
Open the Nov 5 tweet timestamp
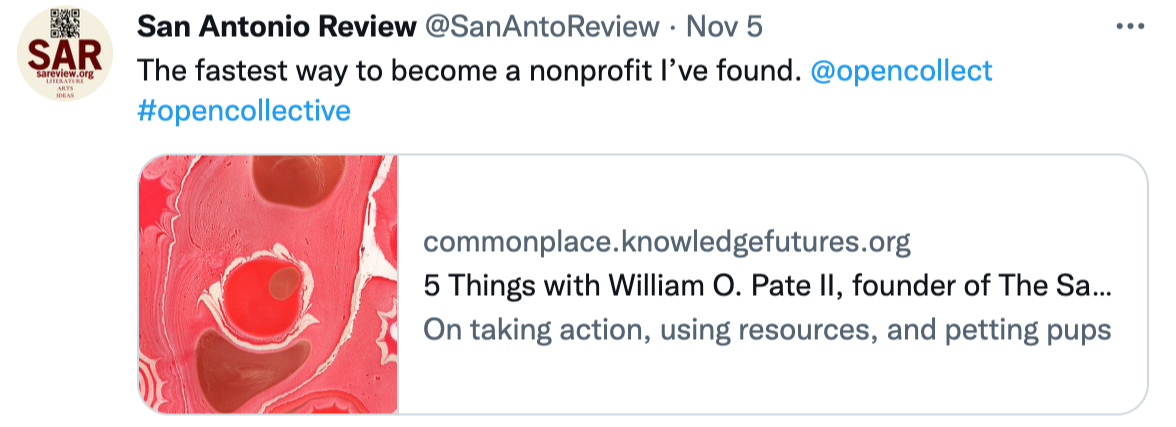(x=724, y=27)
